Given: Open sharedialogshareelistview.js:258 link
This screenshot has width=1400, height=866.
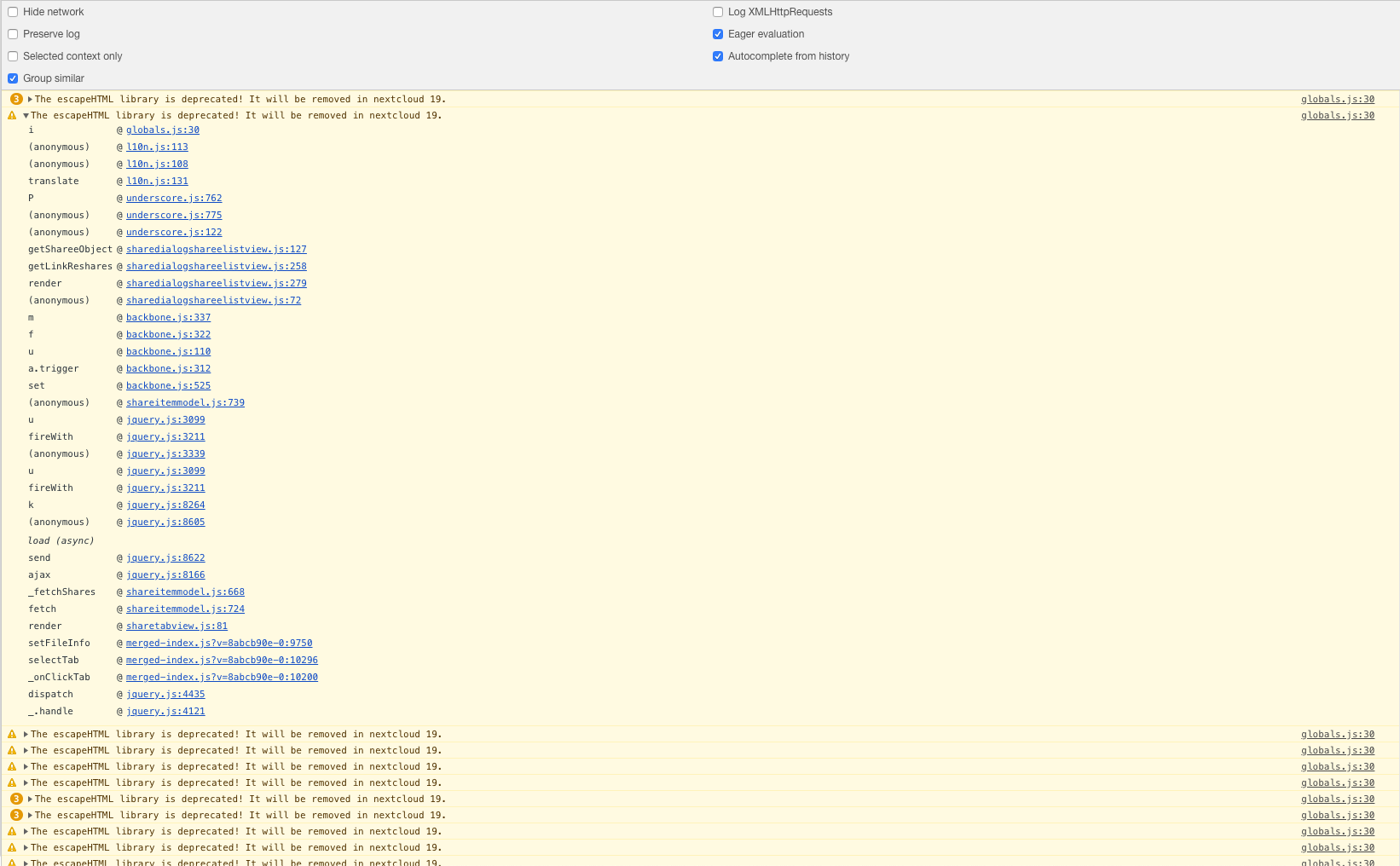Looking at the screenshot, I should click(217, 266).
